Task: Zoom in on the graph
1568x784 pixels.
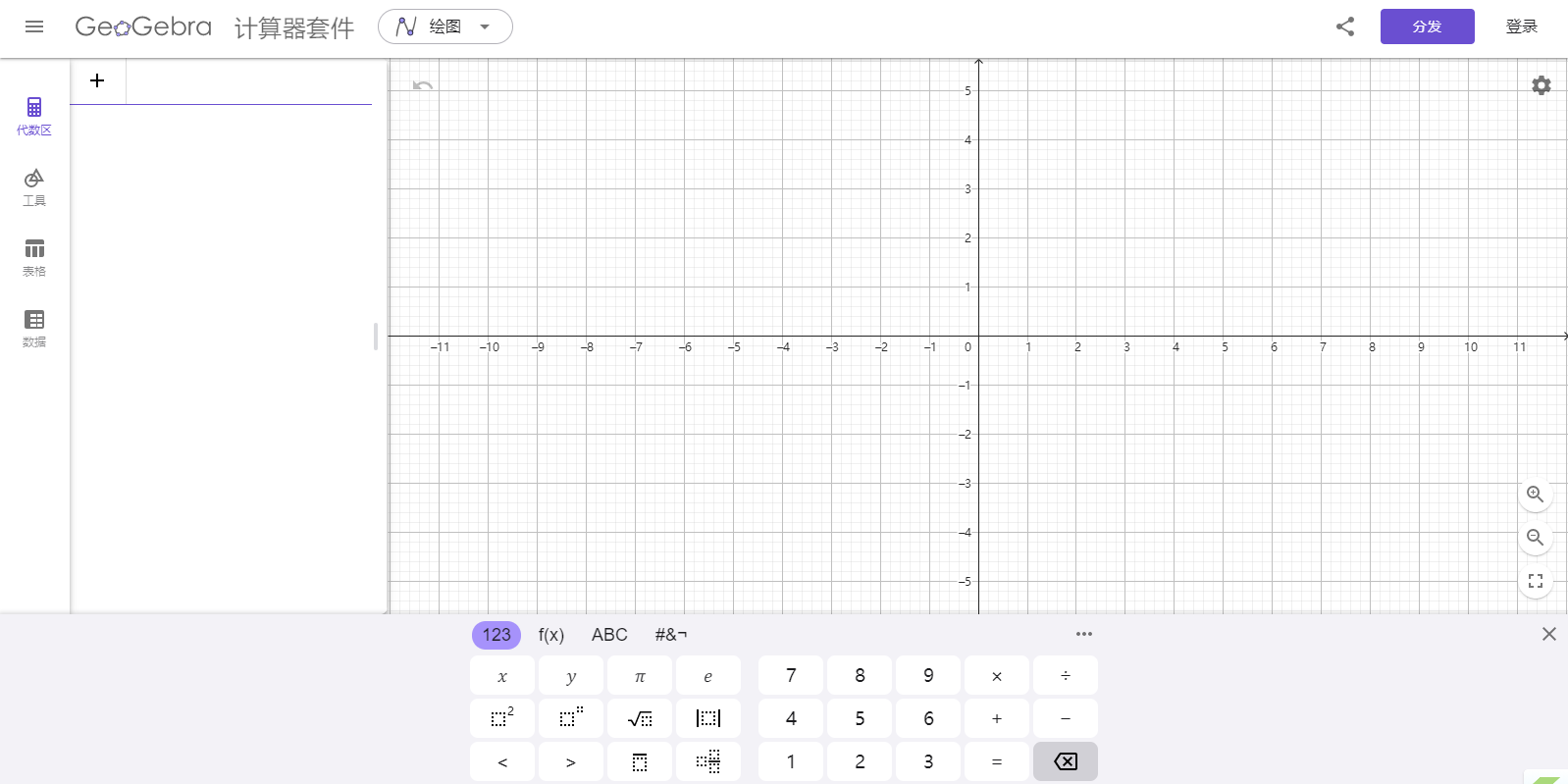Action: (1535, 495)
